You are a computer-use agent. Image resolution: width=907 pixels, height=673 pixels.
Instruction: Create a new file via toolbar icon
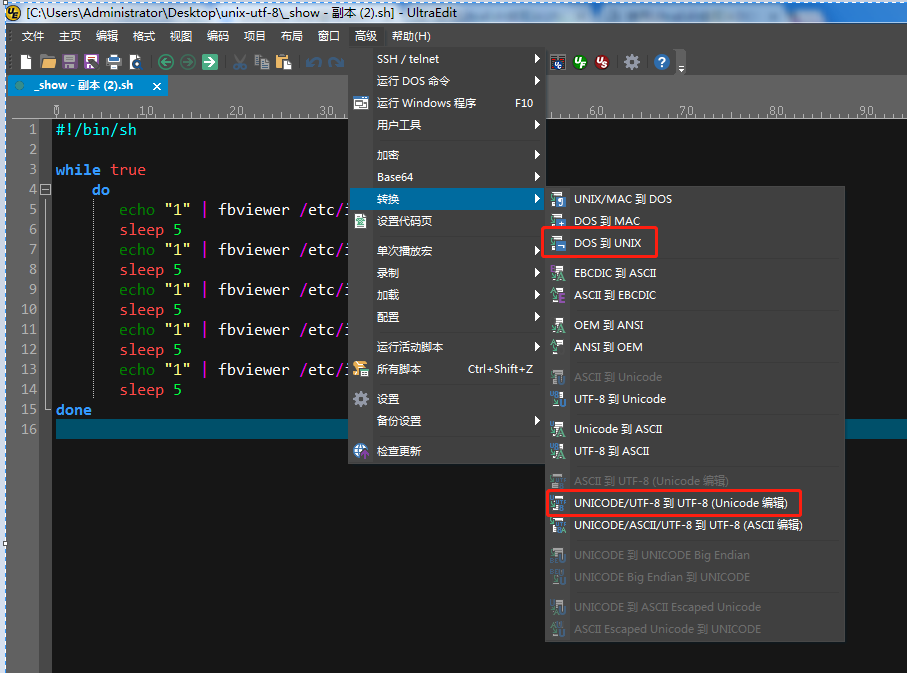point(27,61)
